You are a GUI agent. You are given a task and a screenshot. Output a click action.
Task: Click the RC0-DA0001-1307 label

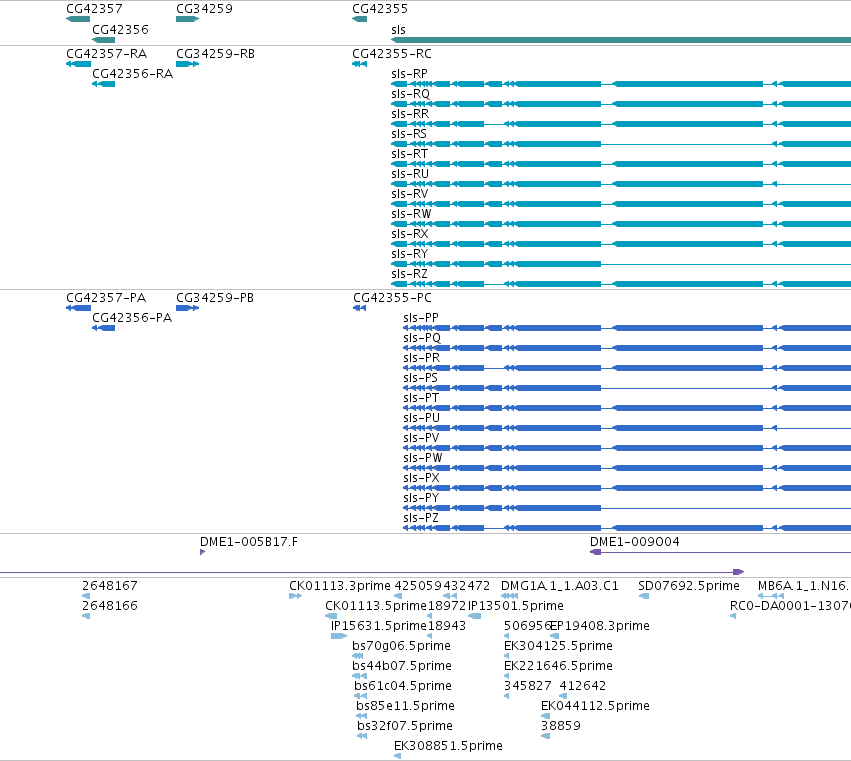click(790, 606)
